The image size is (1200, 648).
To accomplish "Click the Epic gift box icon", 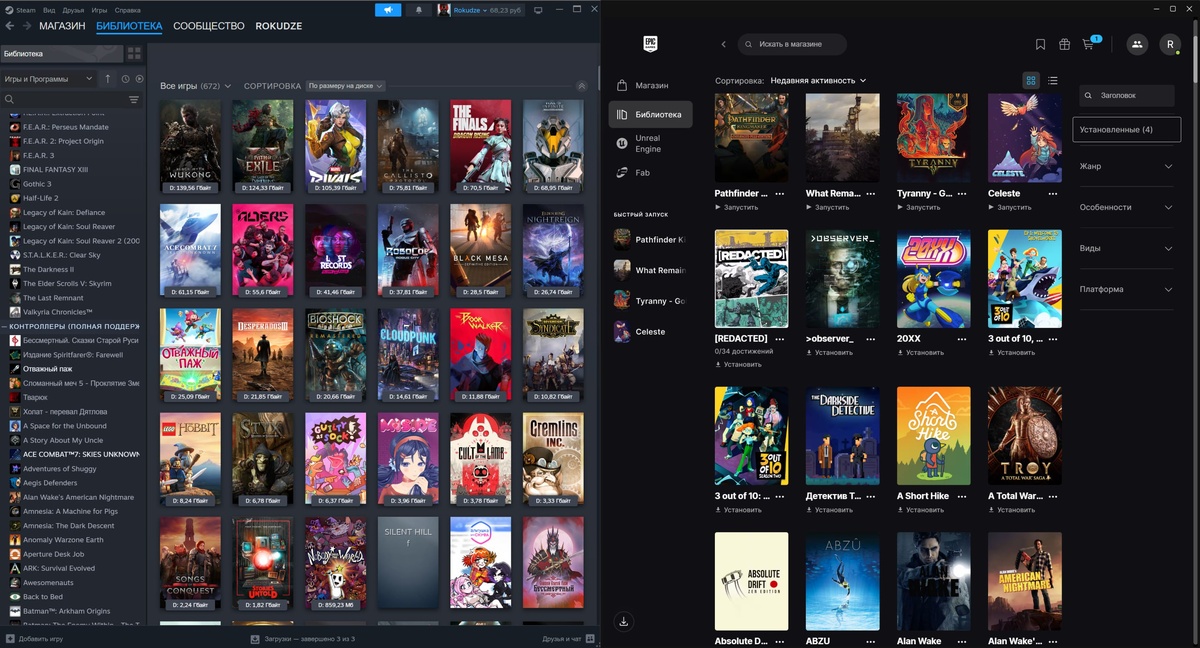I will click(x=1064, y=44).
